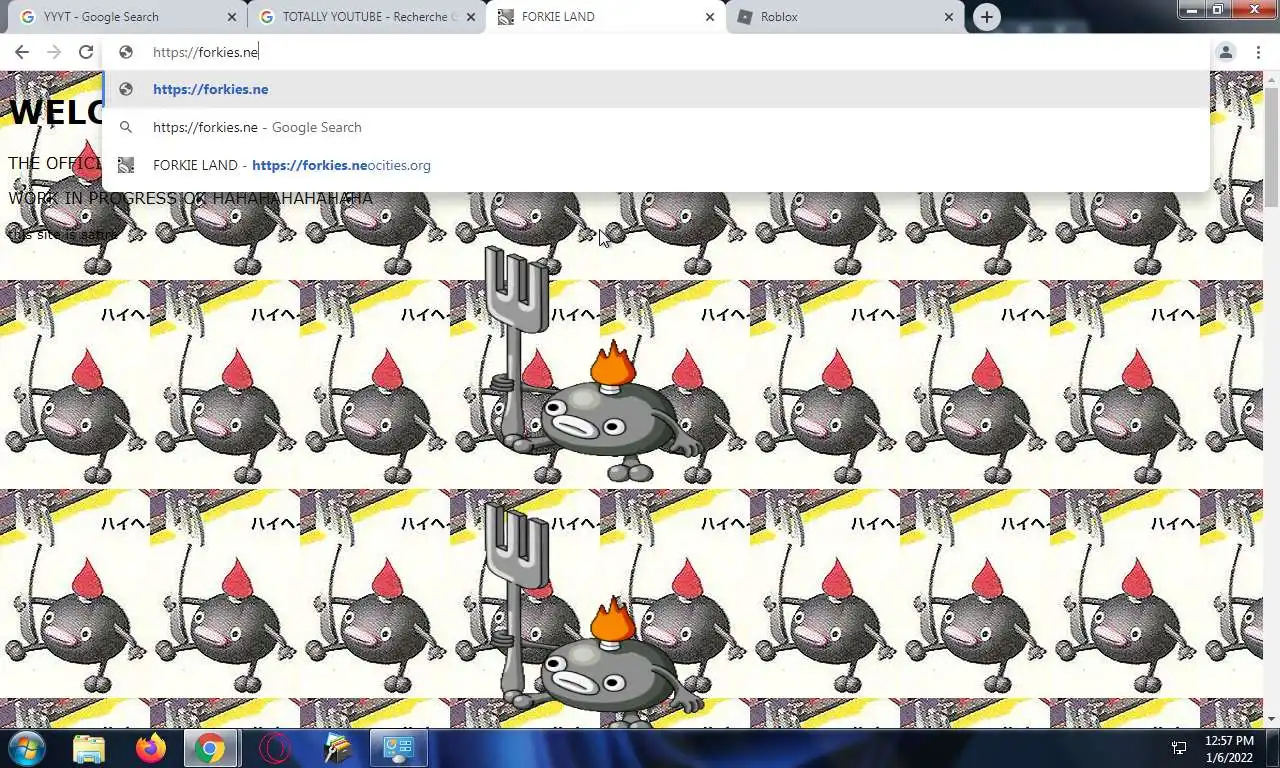Viewport: 1280px width, 768px height.
Task: Launch Opera from the taskbar
Action: (275, 748)
